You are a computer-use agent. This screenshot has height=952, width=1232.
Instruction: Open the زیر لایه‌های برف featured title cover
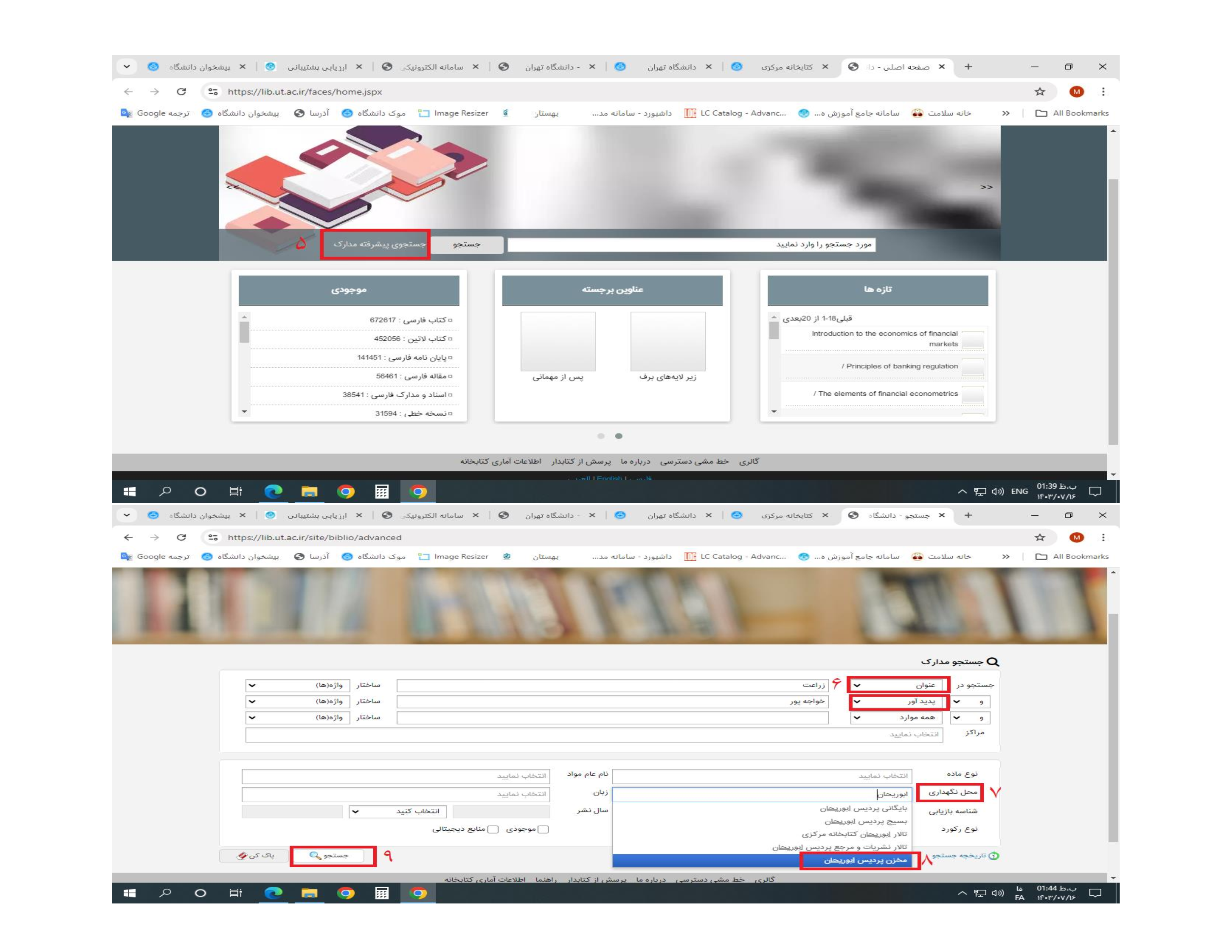[668, 342]
